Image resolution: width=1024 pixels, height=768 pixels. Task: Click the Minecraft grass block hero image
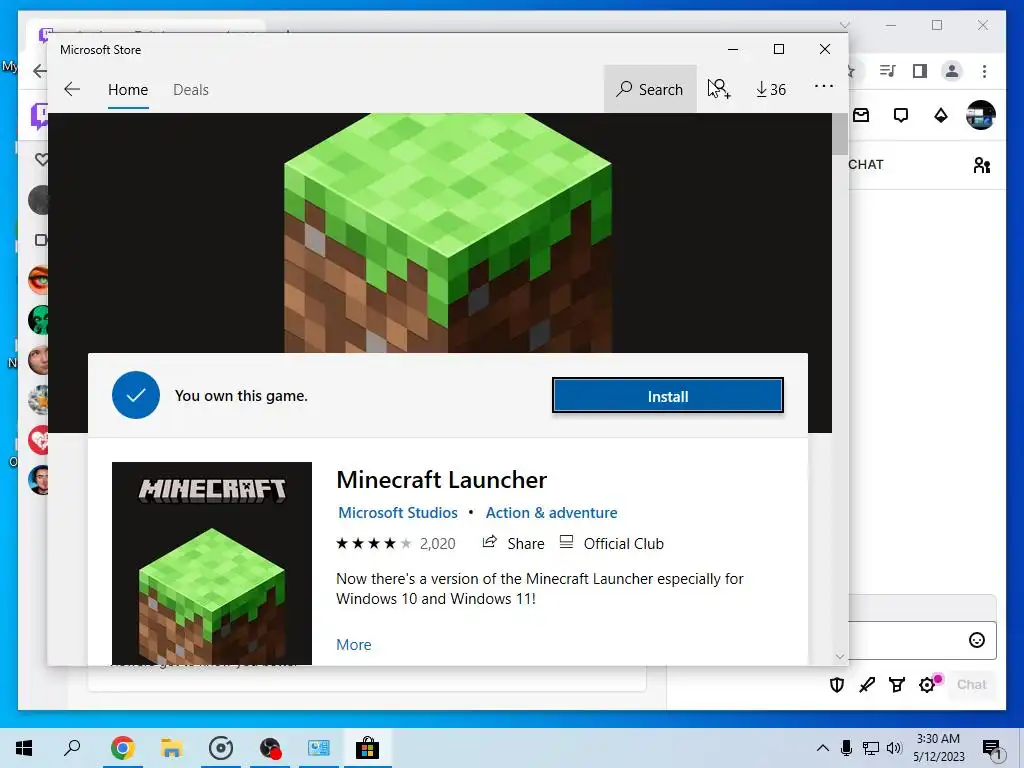tap(448, 233)
